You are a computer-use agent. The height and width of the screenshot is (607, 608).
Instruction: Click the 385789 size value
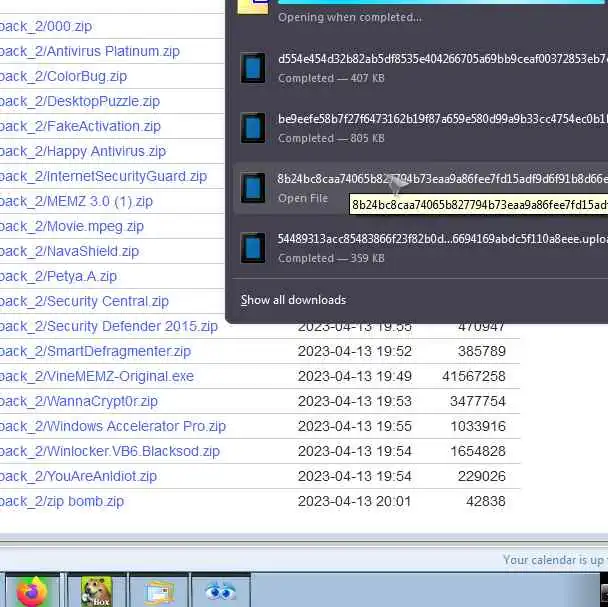click(482, 351)
